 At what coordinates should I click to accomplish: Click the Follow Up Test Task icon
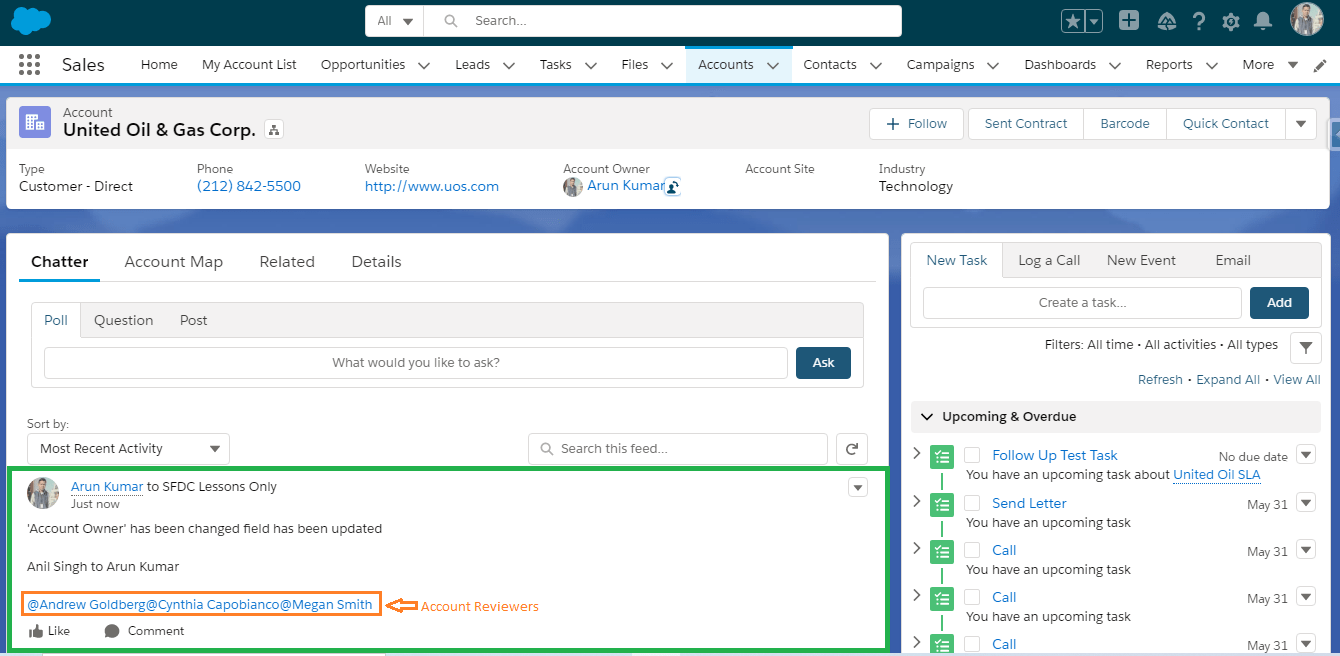pos(942,457)
